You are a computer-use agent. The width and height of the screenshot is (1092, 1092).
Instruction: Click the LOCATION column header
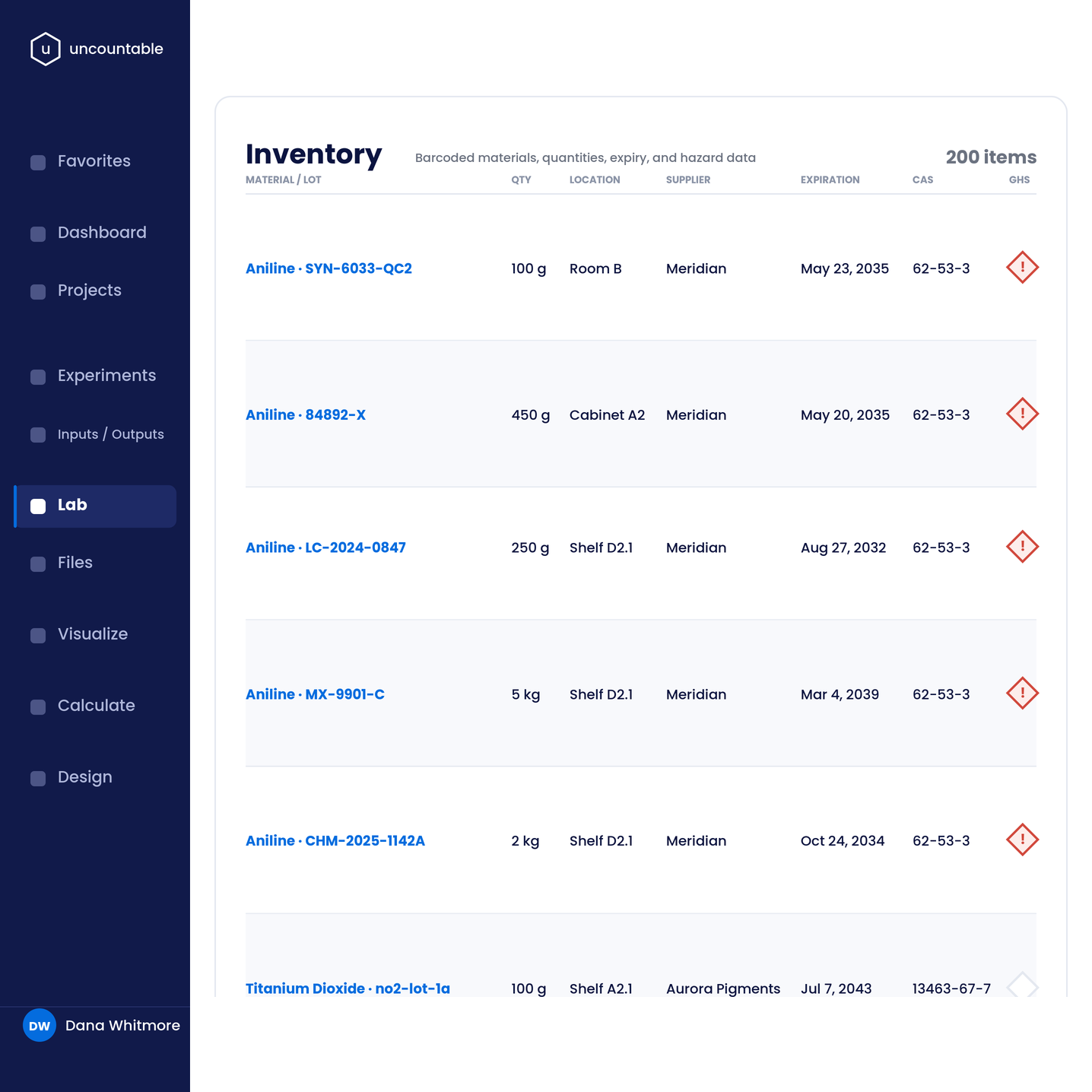click(595, 180)
